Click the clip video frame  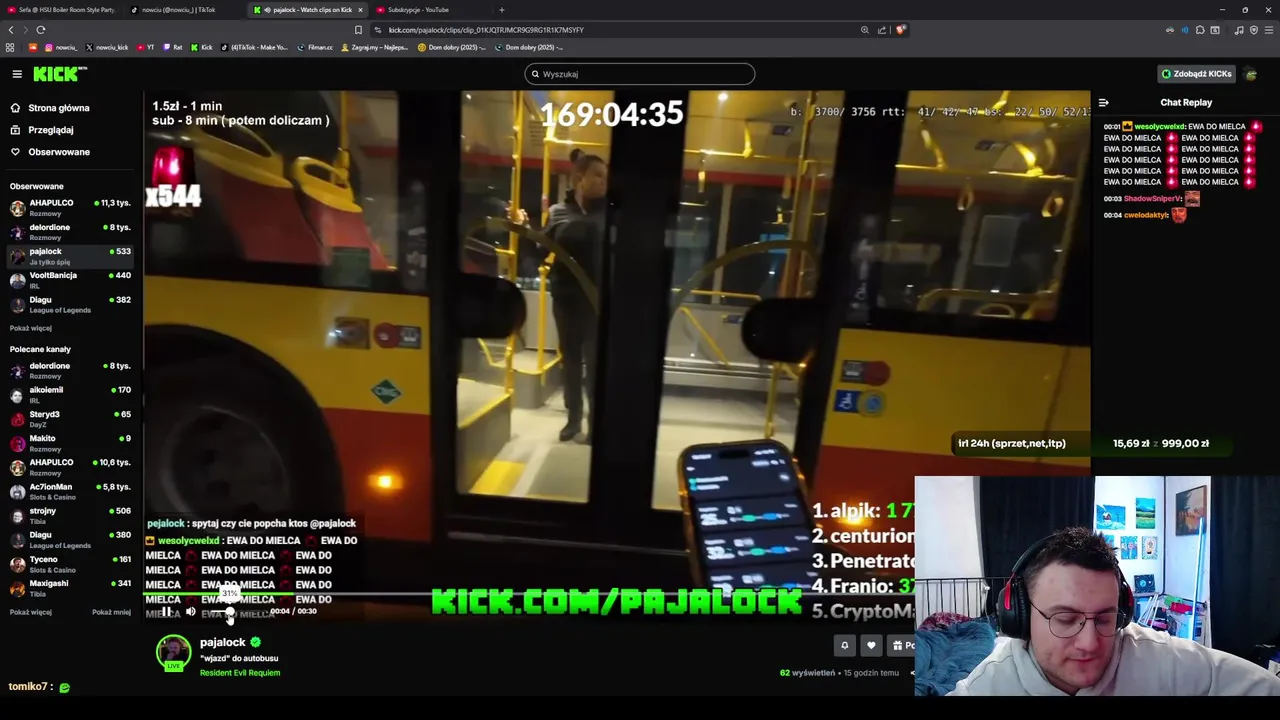(x=617, y=355)
